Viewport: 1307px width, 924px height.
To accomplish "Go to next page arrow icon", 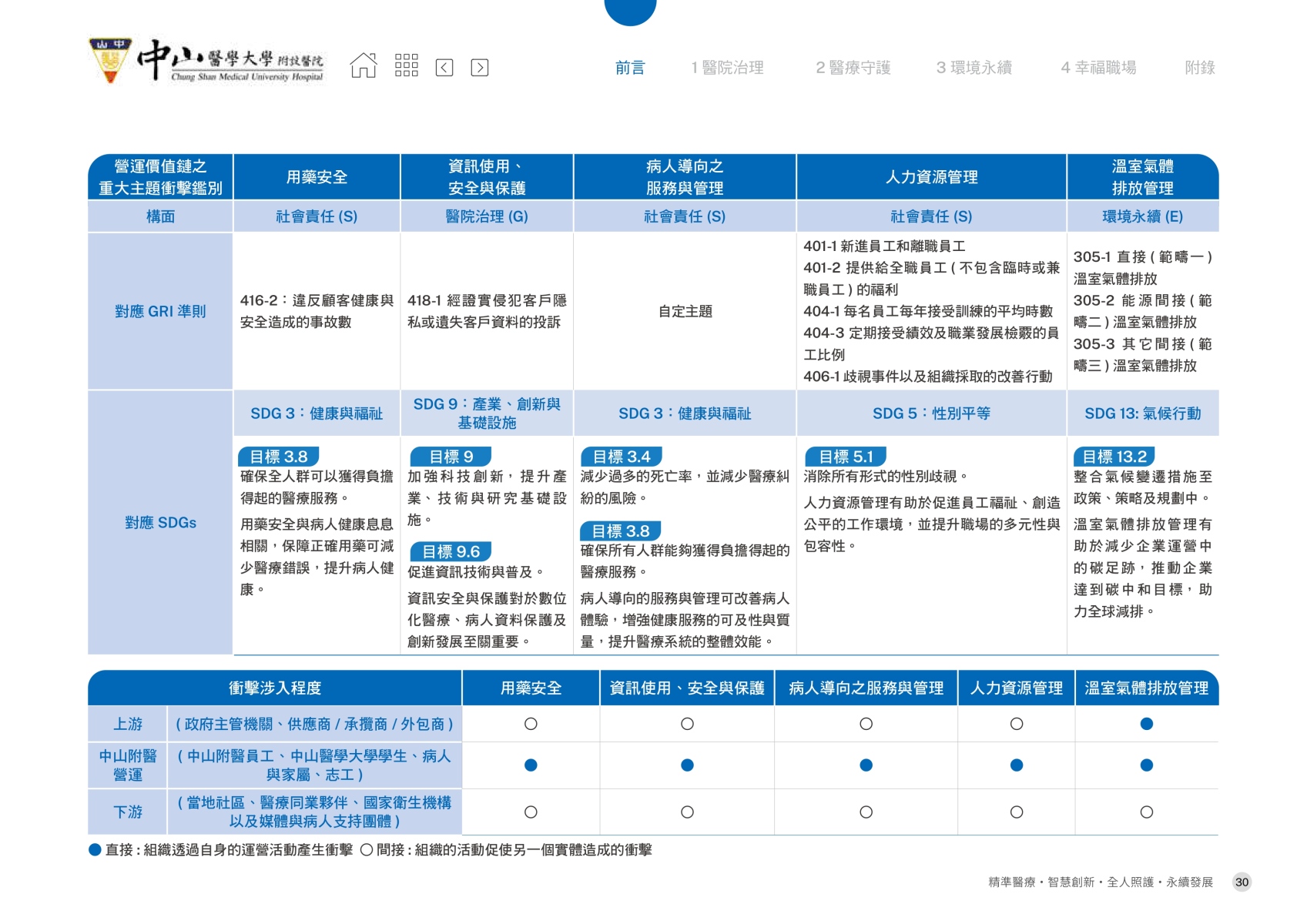I will coord(479,68).
